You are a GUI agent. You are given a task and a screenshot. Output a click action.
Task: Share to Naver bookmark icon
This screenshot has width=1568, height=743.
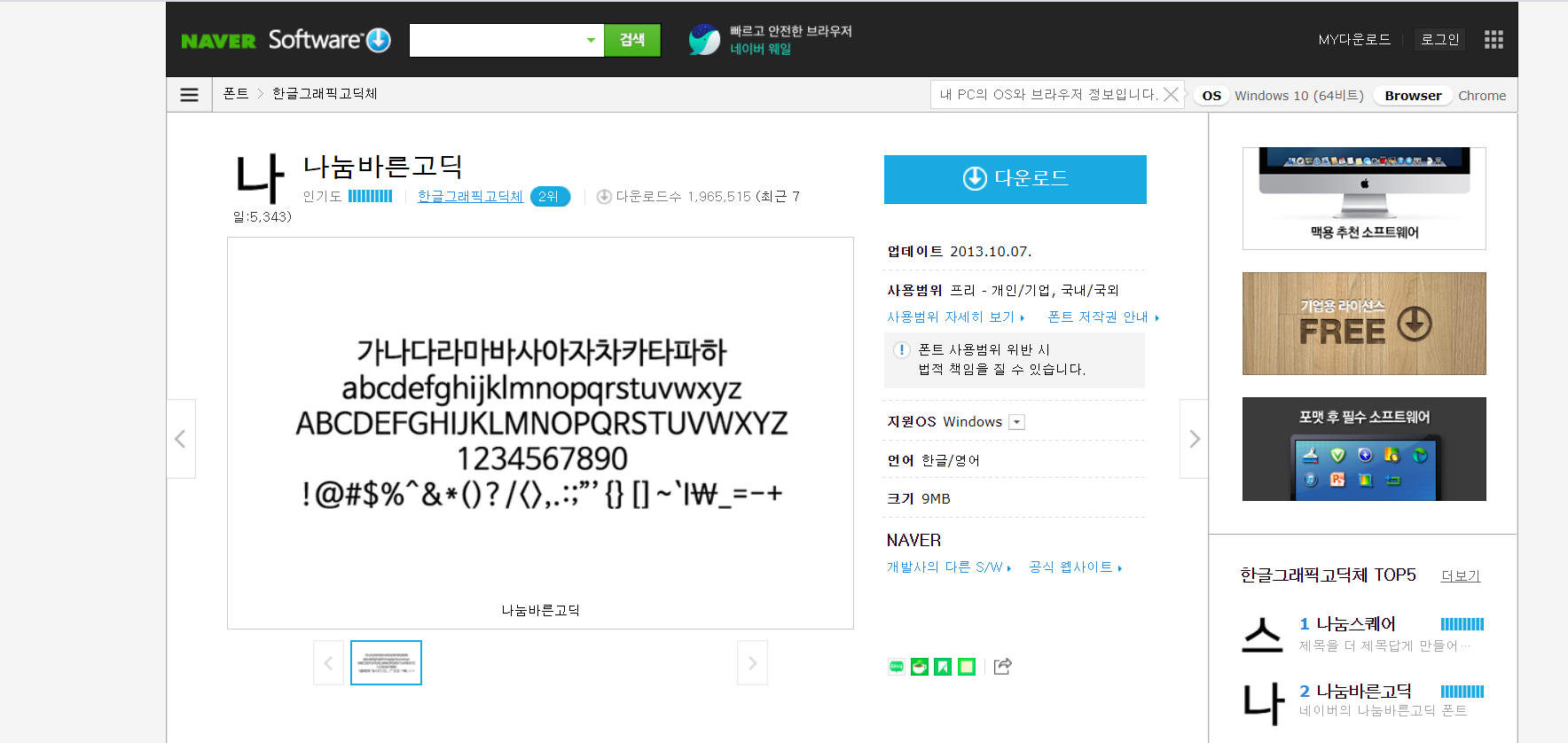[x=943, y=666]
